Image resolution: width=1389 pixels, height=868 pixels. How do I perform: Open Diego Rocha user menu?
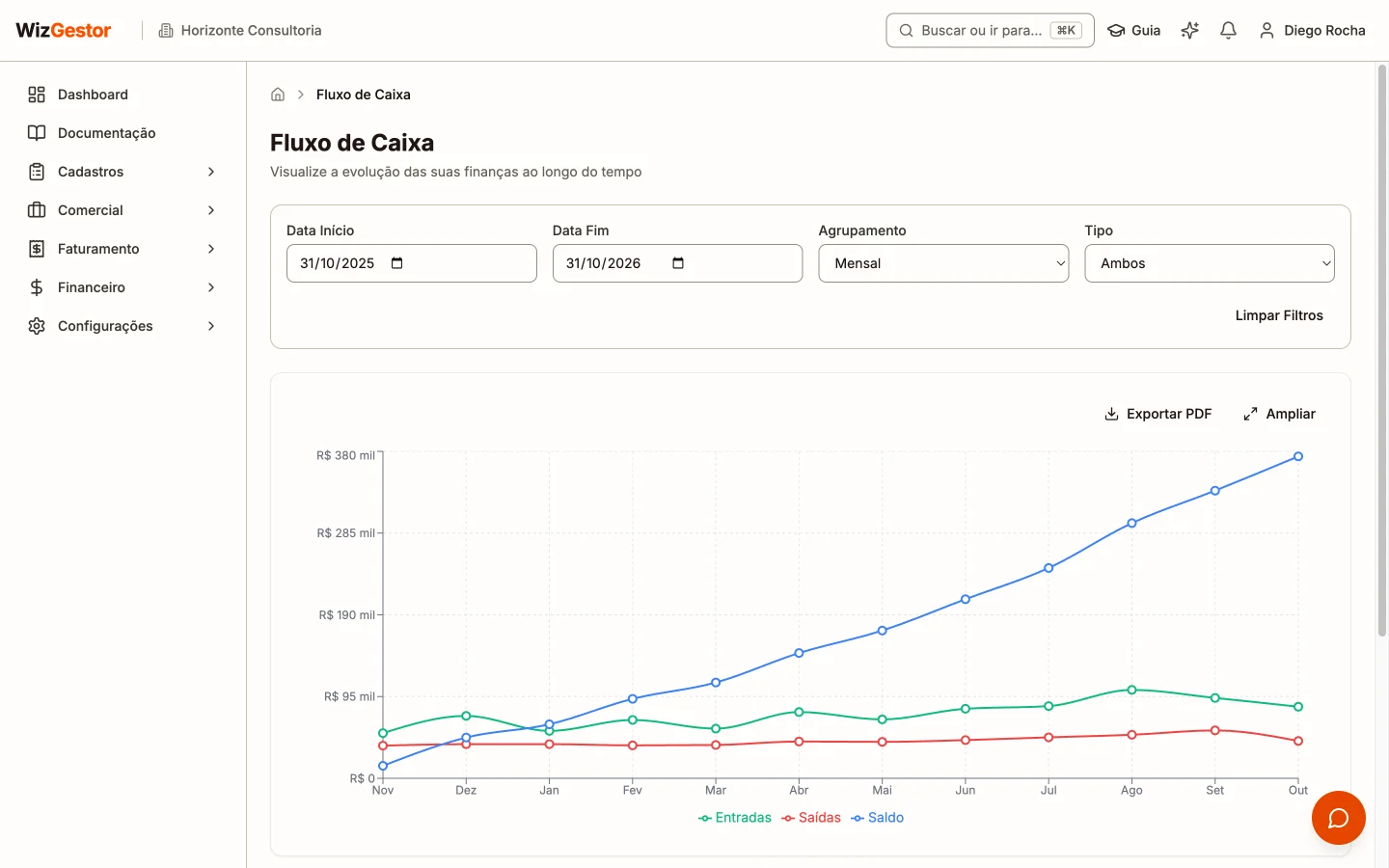pos(1312,31)
